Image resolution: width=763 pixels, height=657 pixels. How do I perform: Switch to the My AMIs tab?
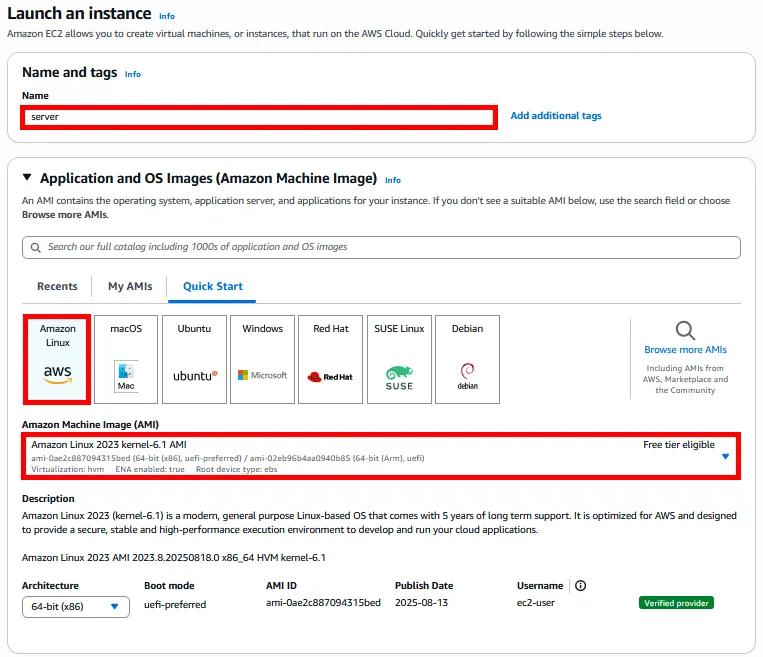click(130, 286)
